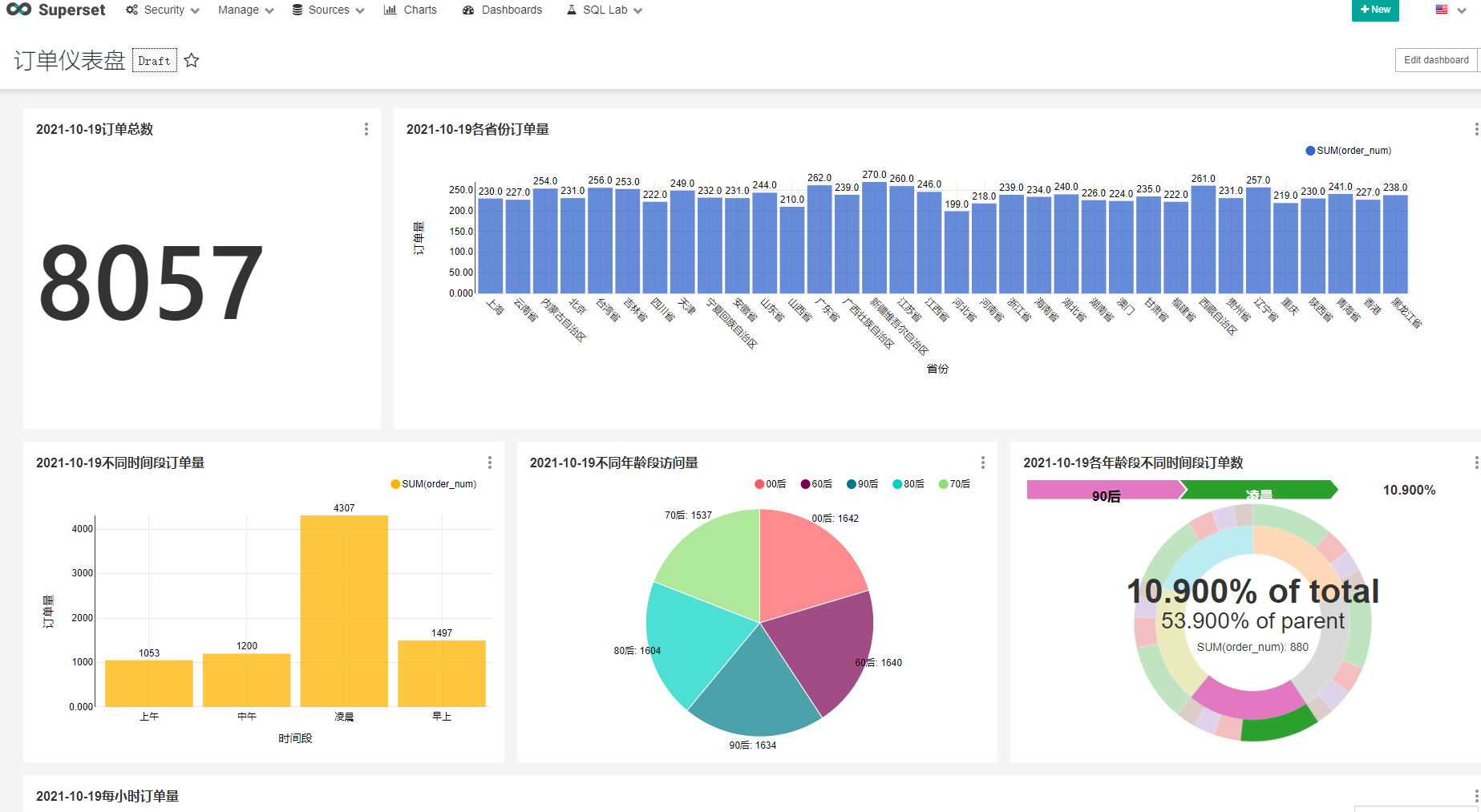Open the 2021-10-19不同时间段订单量 chart kebab menu
The width and height of the screenshot is (1481, 812).
(490, 463)
